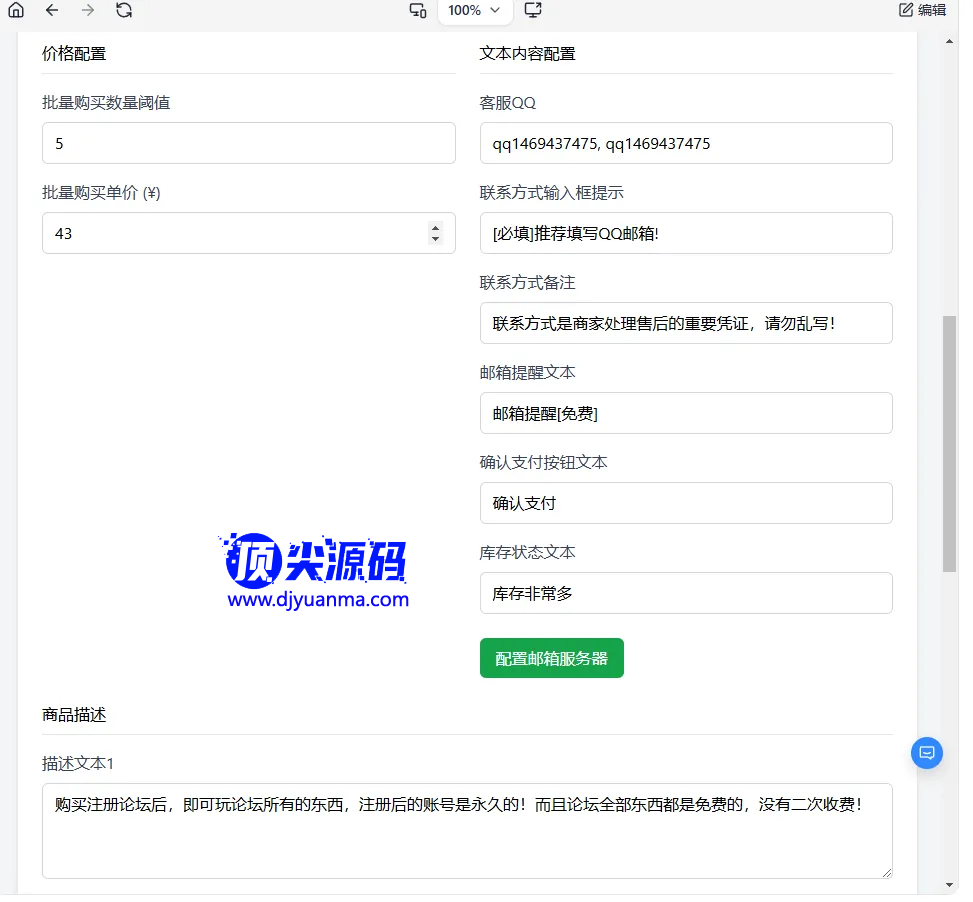The height and width of the screenshot is (902, 973).
Task: Click the vertical page scrollbar thumb
Action: pos(949,443)
